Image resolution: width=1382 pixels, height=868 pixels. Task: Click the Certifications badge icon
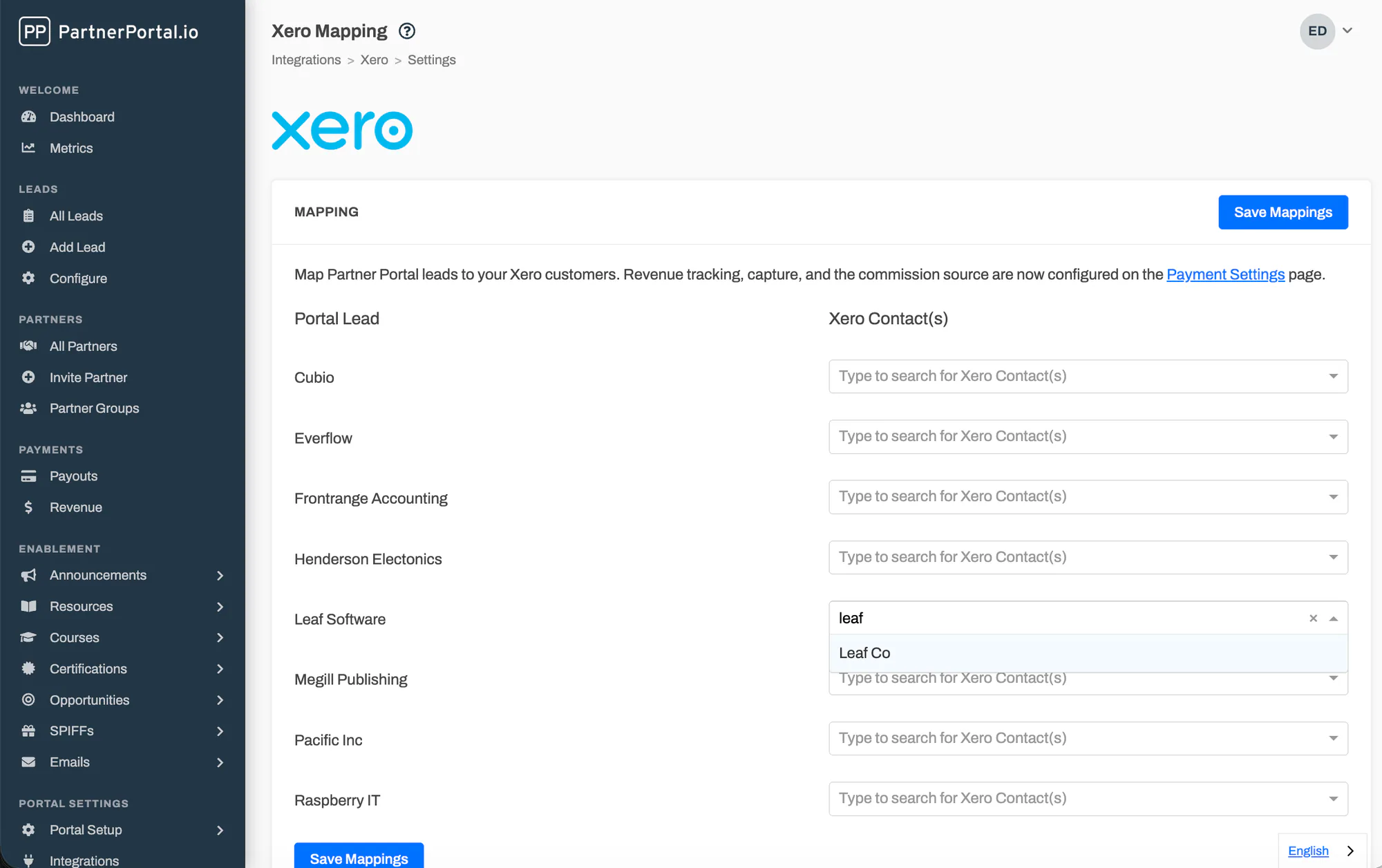[28, 668]
